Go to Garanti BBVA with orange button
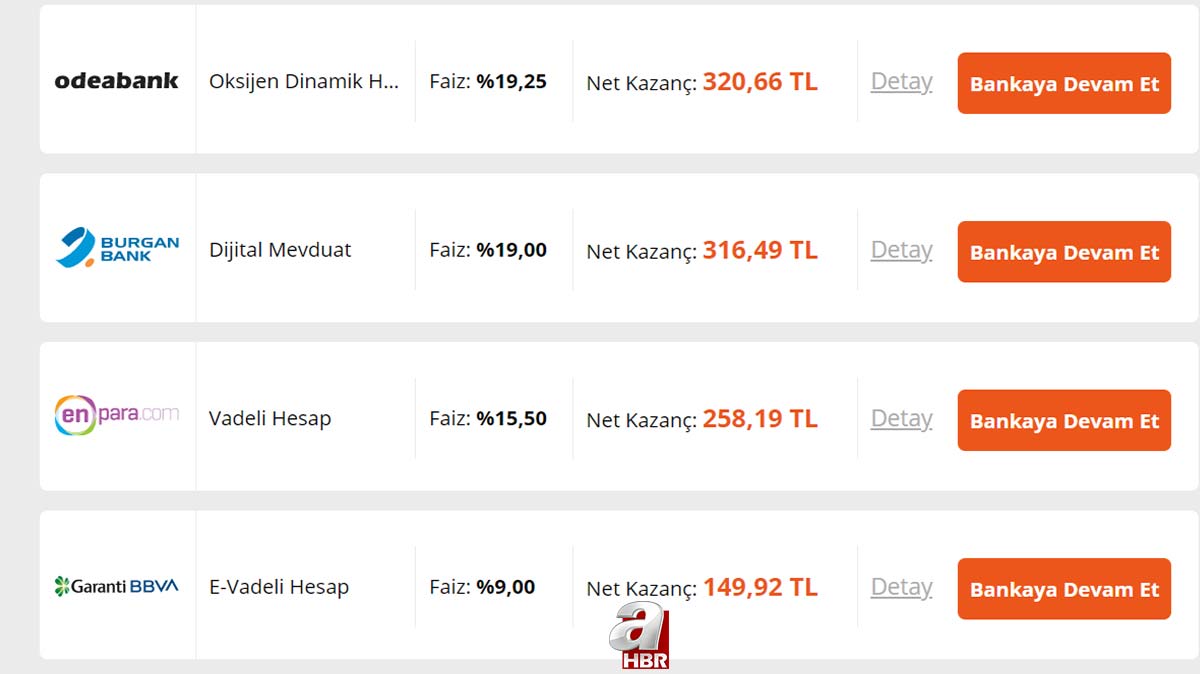Screen dimensions: 1200x674 1064,589
